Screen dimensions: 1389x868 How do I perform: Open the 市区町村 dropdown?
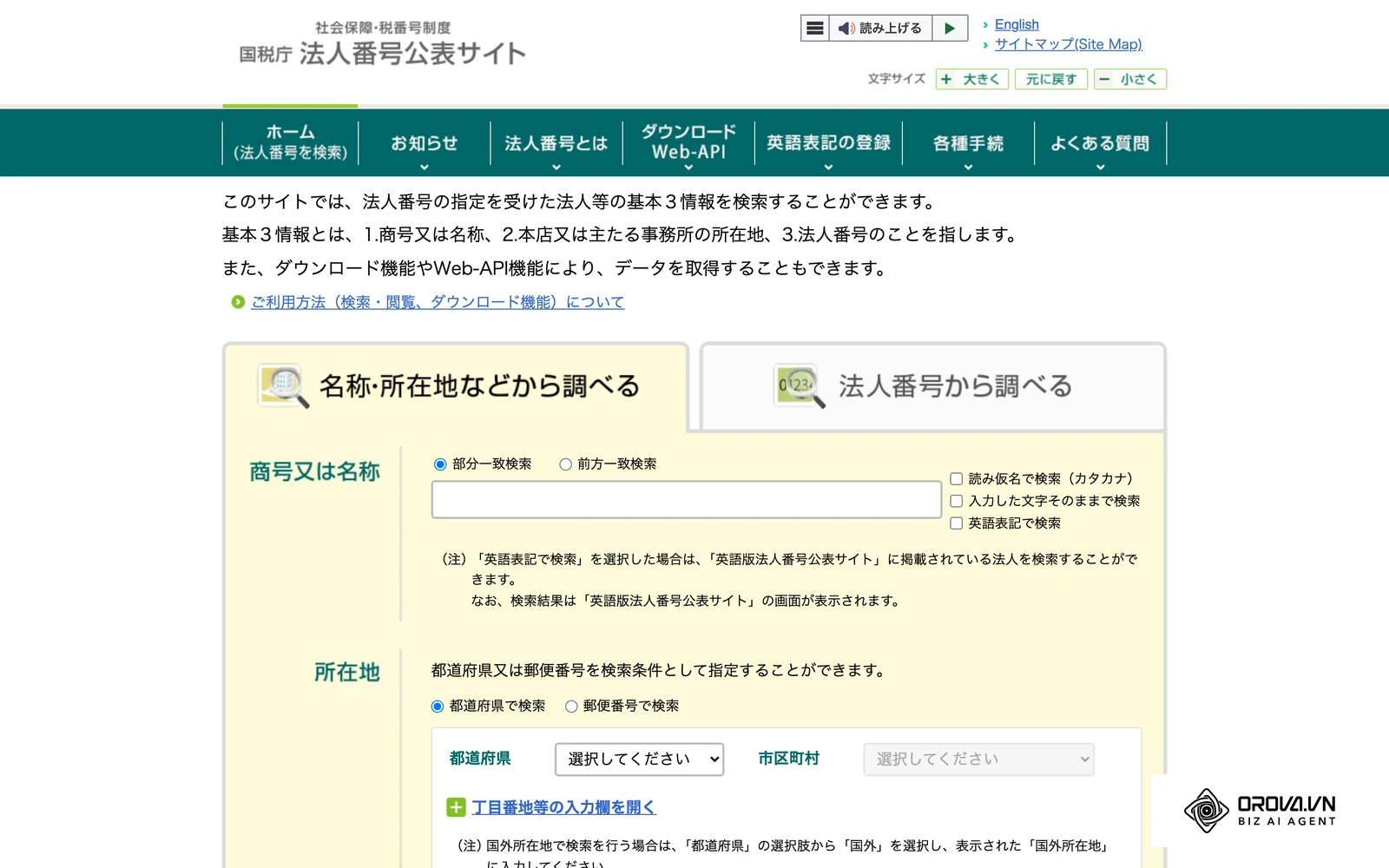pyautogui.click(x=978, y=759)
